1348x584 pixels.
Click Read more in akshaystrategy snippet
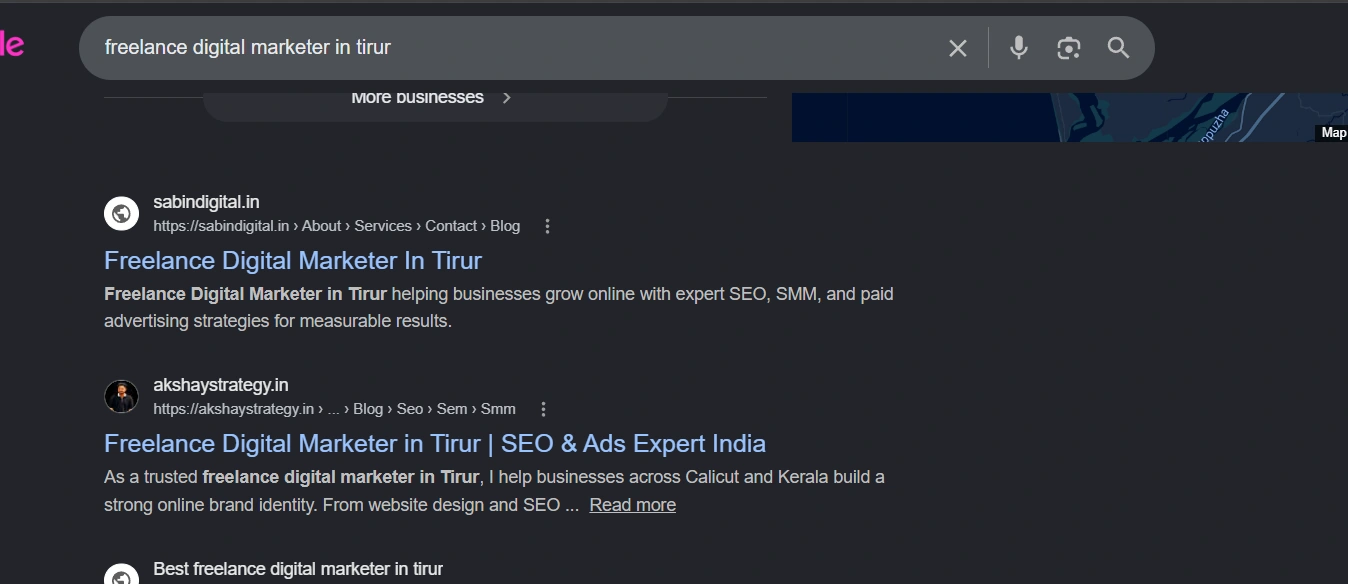(x=633, y=505)
